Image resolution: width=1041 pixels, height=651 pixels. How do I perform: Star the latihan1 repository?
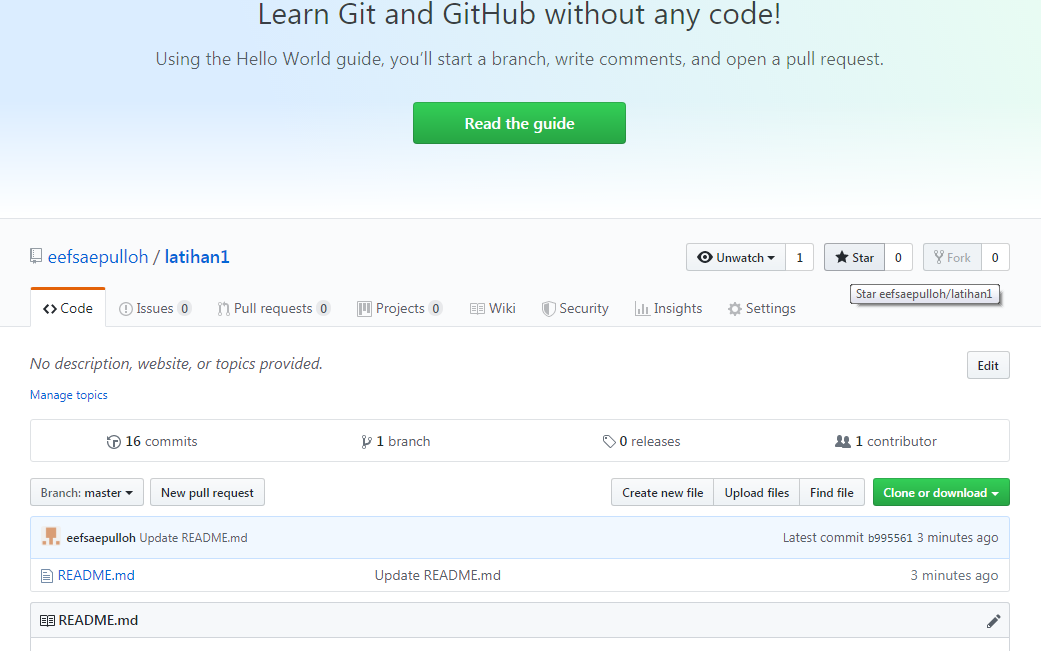[x=854, y=257]
